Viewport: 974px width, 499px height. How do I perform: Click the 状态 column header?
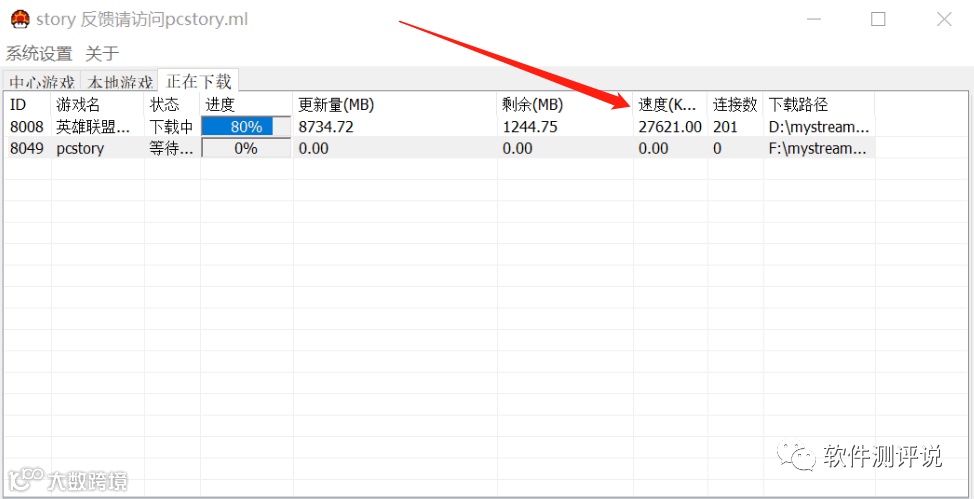coord(172,104)
